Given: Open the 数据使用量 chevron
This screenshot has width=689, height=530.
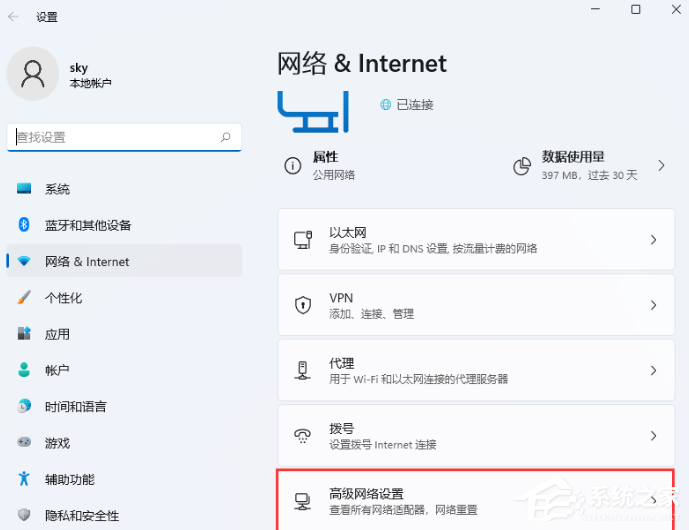Looking at the screenshot, I should pyautogui.click(x=661, y=165).
